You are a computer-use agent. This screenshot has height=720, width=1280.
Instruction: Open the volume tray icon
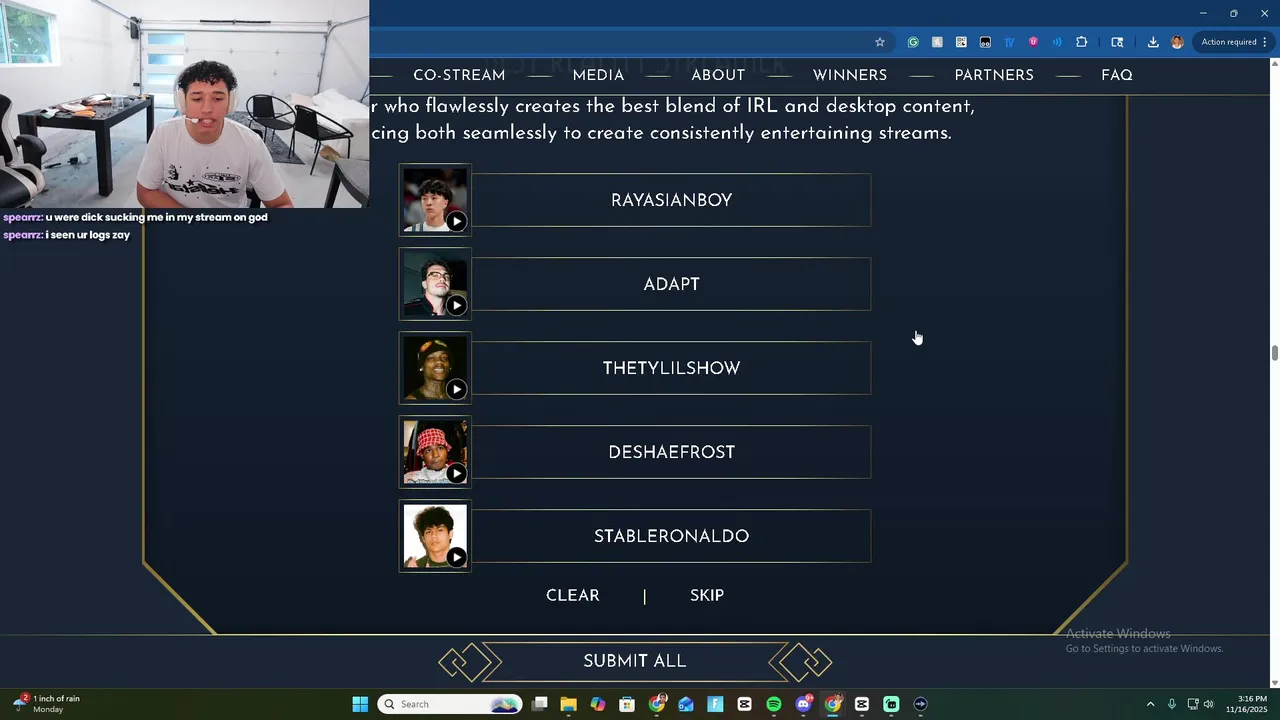coord(1208,704)
